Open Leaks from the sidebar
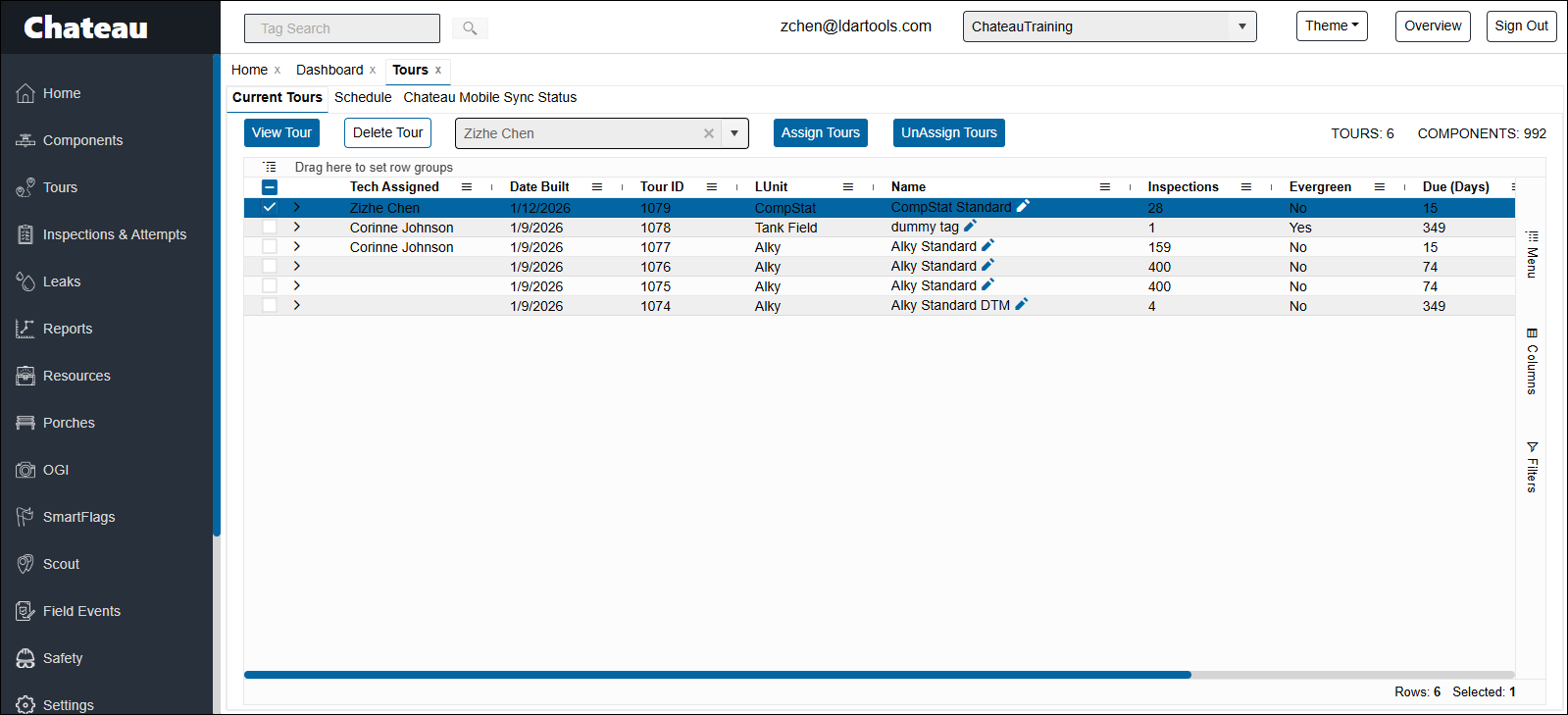 click(61, 281)
